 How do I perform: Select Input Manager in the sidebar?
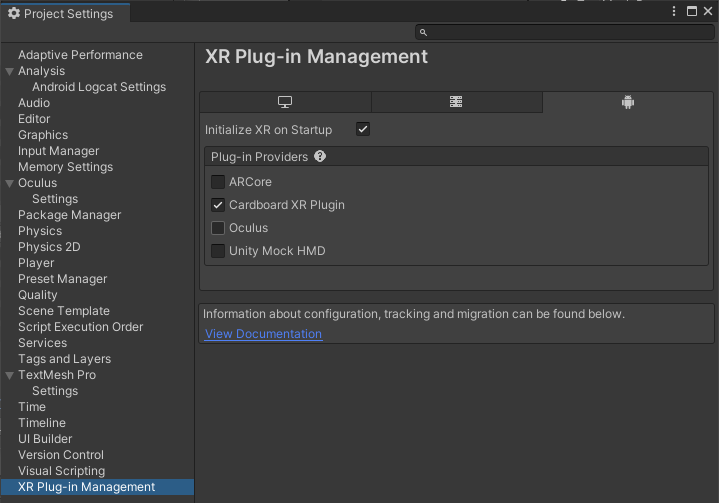coord(59,151)
